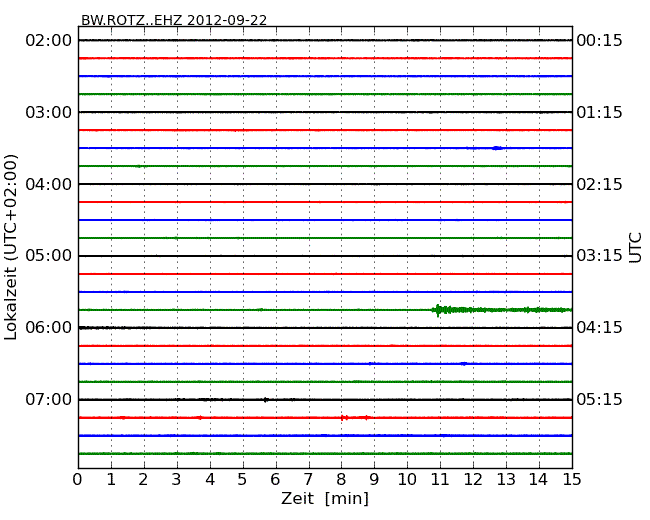Click the 05:15 UTC label
This screenshot has width=650, height=520.
(x=599, y=399)
